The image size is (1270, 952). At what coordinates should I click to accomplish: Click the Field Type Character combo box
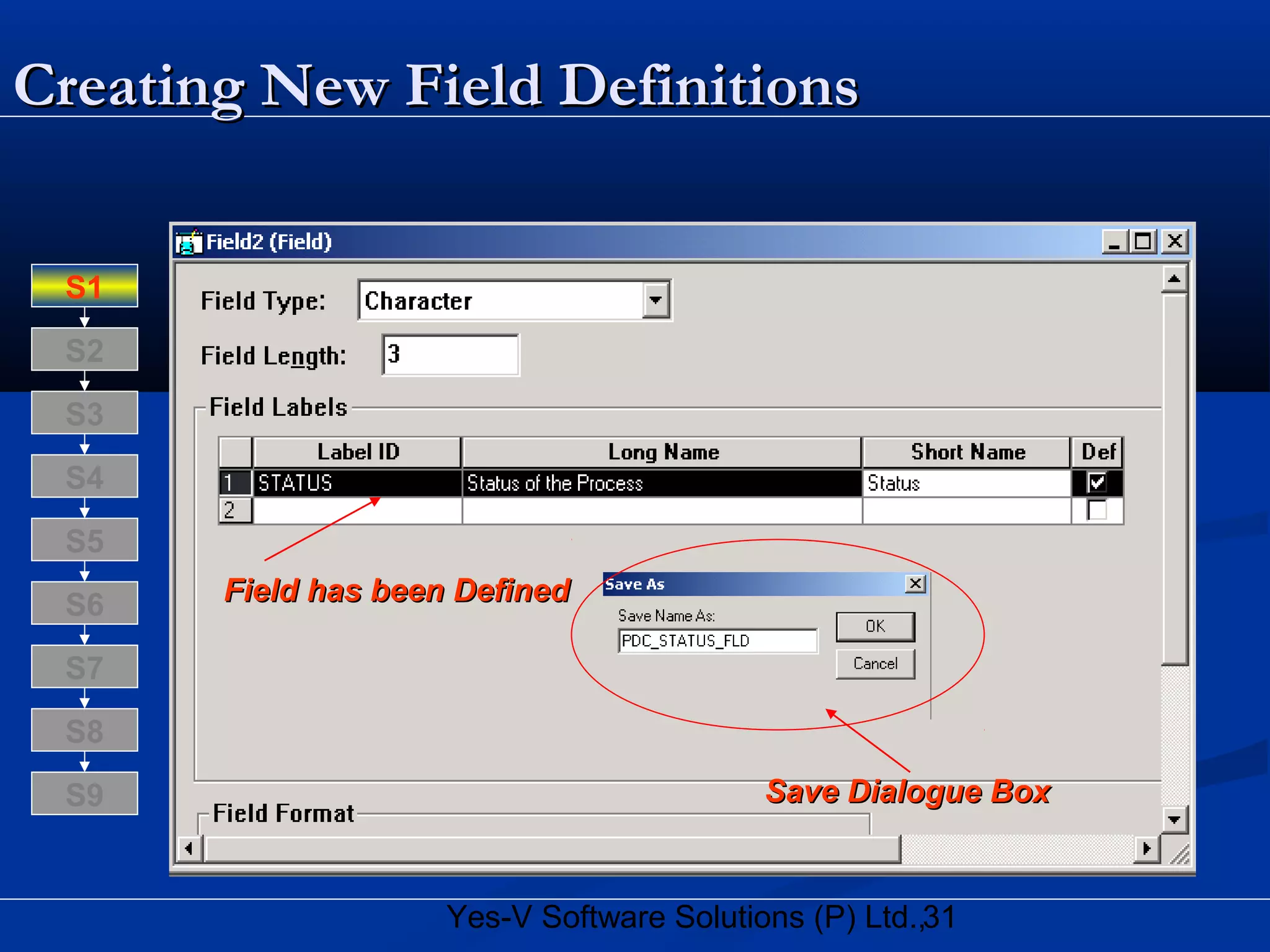pyautogui.click(x=514, y=301)
